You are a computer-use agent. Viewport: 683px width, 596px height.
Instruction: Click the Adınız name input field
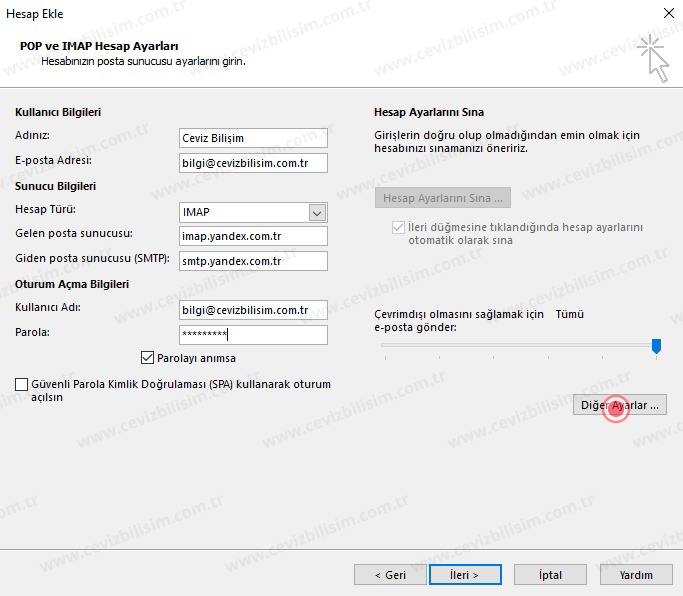[x=253, y=138]
